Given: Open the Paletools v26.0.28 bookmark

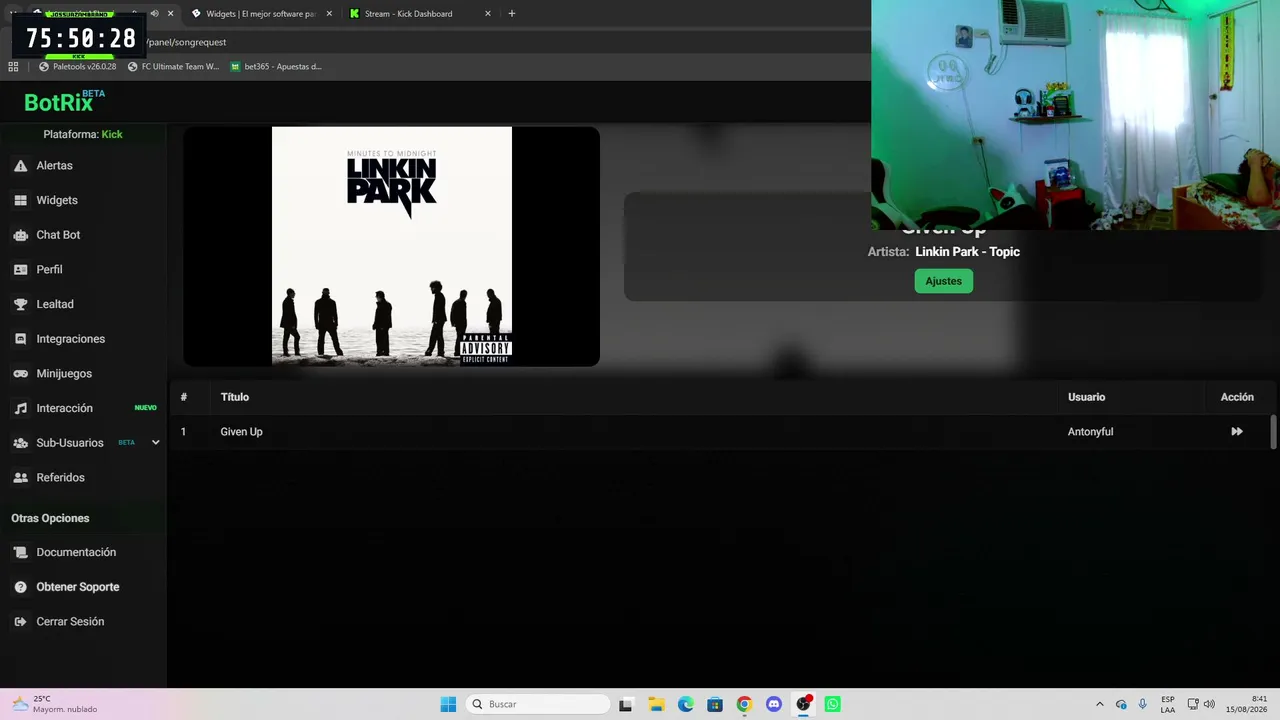Looking at the screenshot, I should click(77, 67).
